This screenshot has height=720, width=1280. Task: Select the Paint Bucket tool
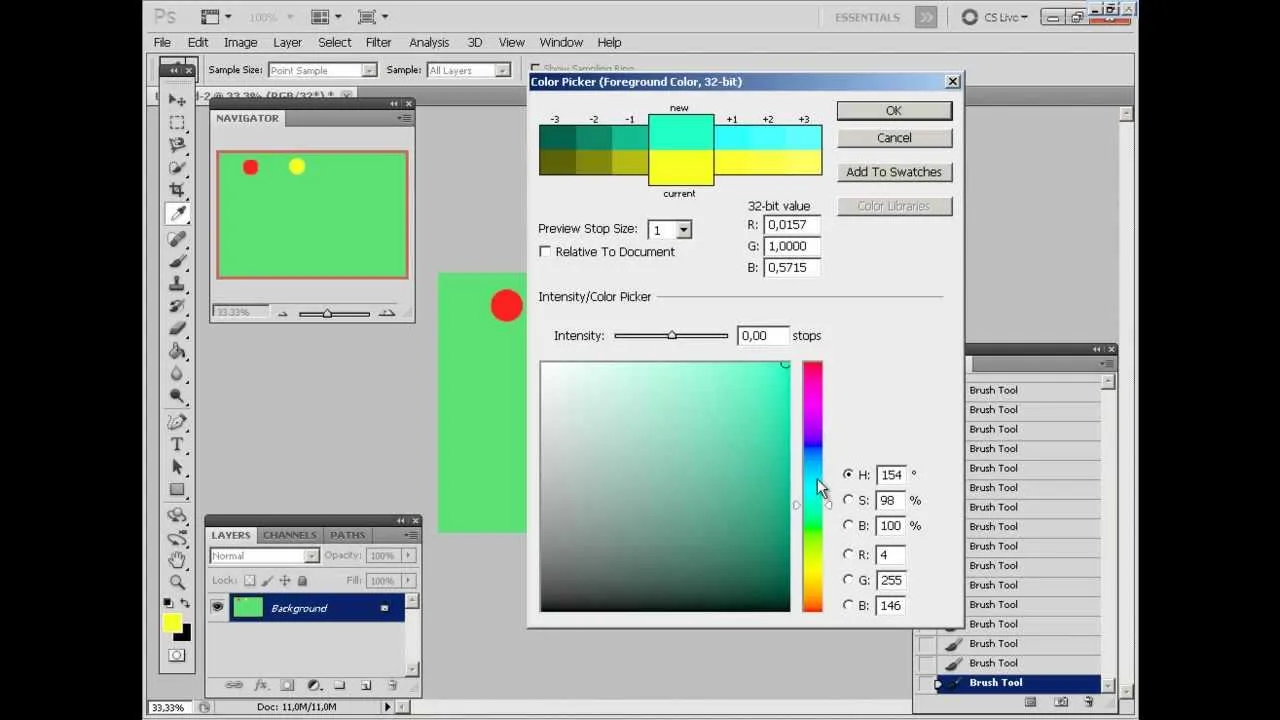tap(177, 351)
